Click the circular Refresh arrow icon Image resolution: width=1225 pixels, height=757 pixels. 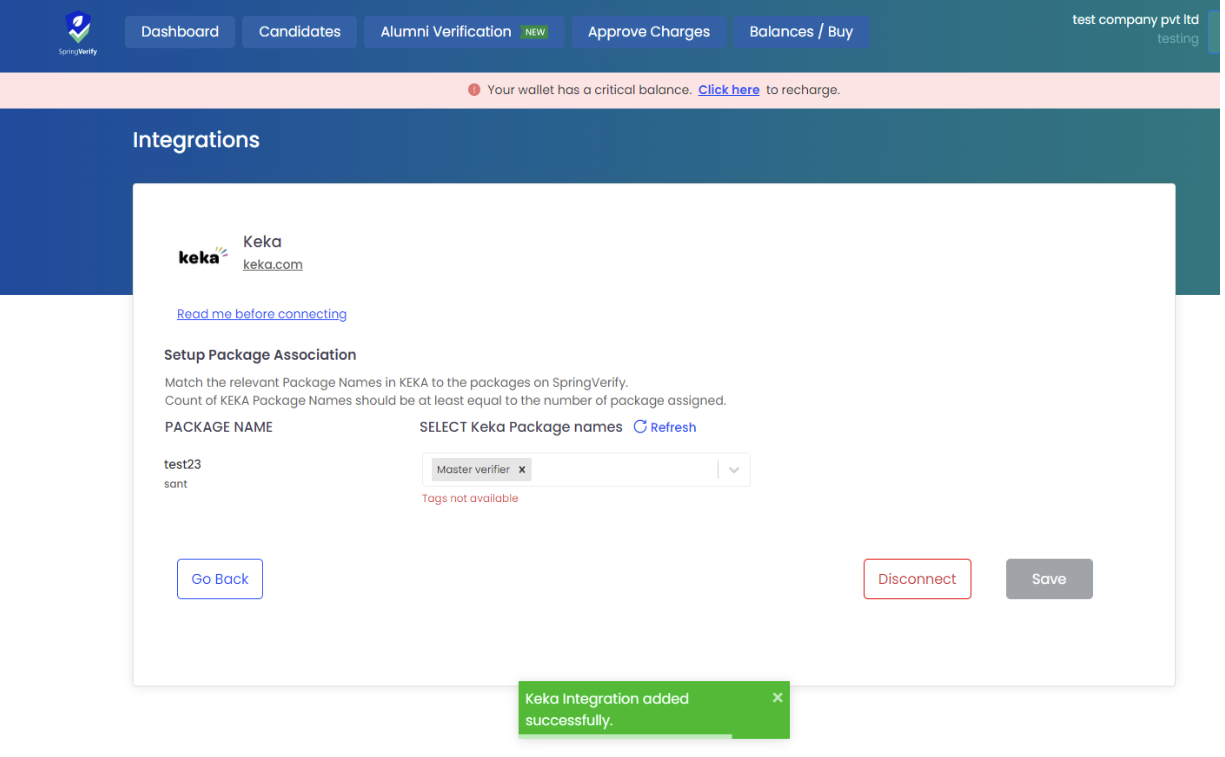[x=640, y=427]
